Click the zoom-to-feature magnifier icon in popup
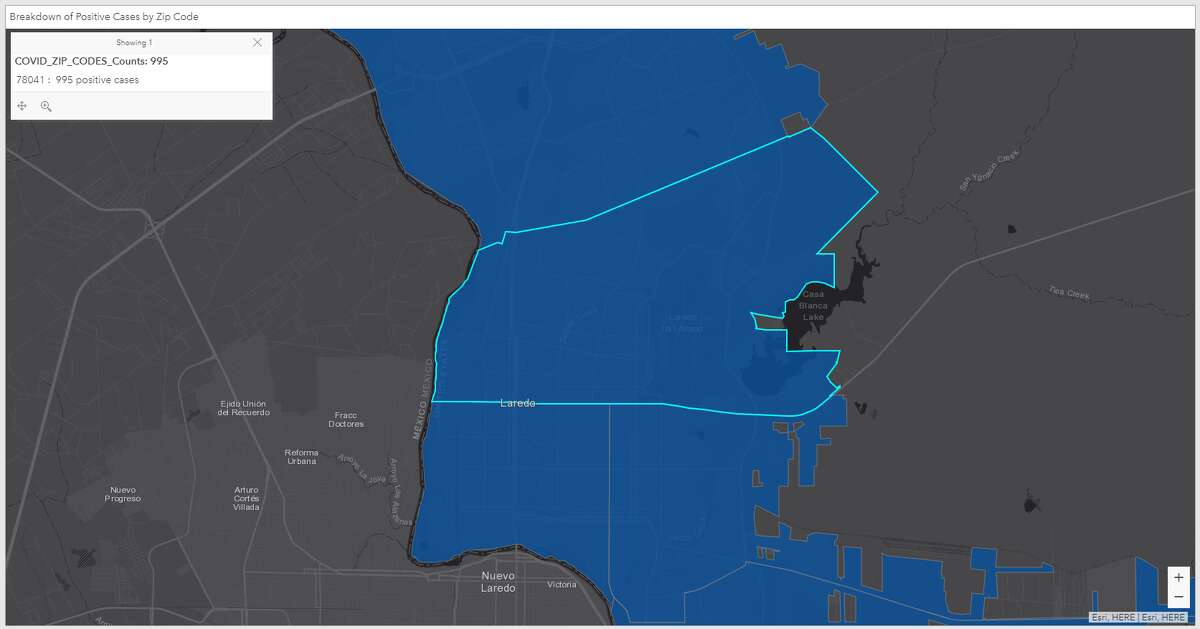Image resolution: width=1200 pixels, height=629 pixels. (46, 105)
